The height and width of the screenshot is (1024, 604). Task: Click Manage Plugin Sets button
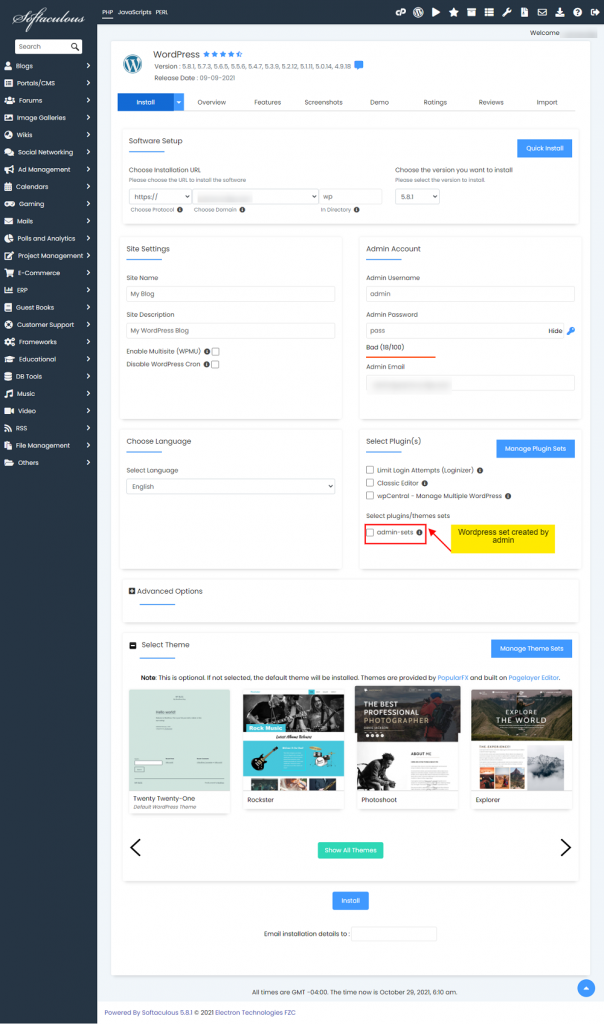click(x=535, y=449)
